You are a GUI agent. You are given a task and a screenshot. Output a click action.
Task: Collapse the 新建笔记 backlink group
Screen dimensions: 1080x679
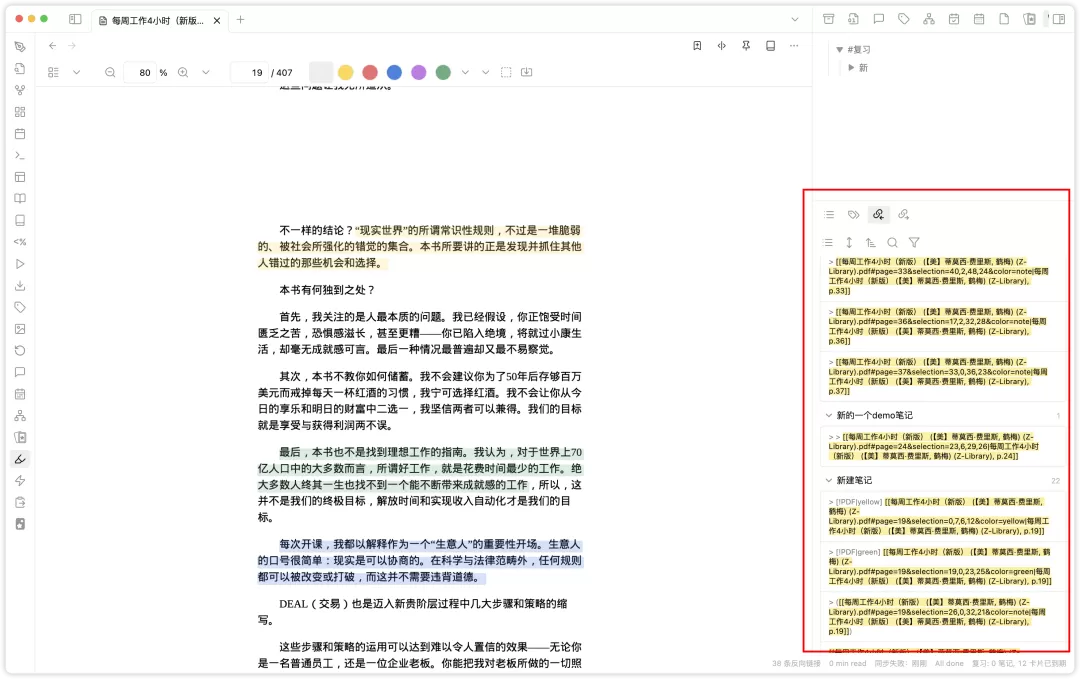[829, 480]
